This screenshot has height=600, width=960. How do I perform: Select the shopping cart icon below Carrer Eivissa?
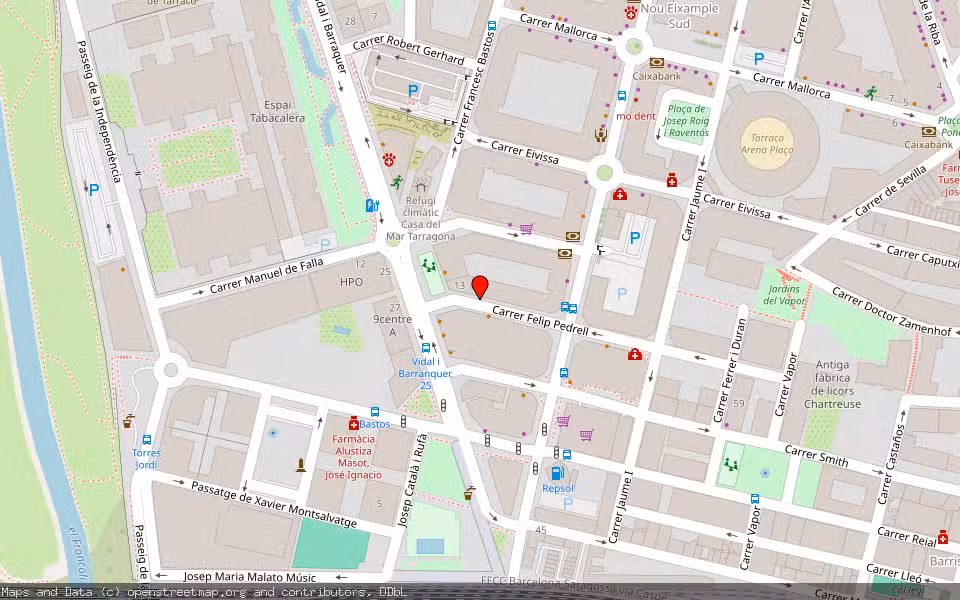[x=526, y=230]
